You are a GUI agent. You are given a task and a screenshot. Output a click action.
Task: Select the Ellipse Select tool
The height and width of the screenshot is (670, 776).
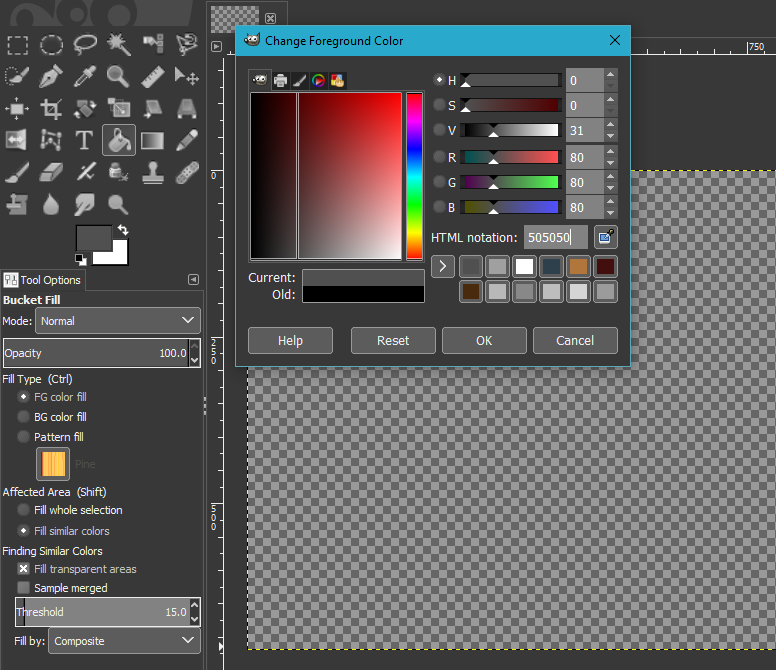pos(51,45)
